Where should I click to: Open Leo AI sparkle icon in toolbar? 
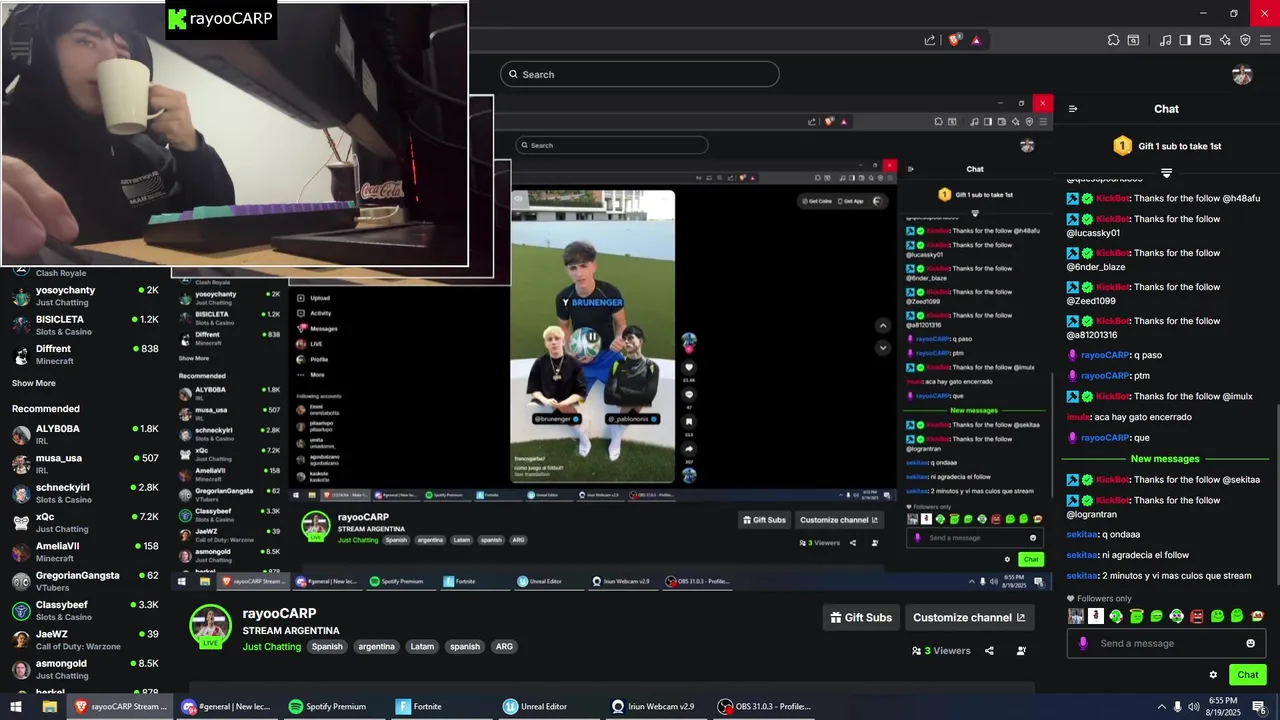pos(1225,40)
